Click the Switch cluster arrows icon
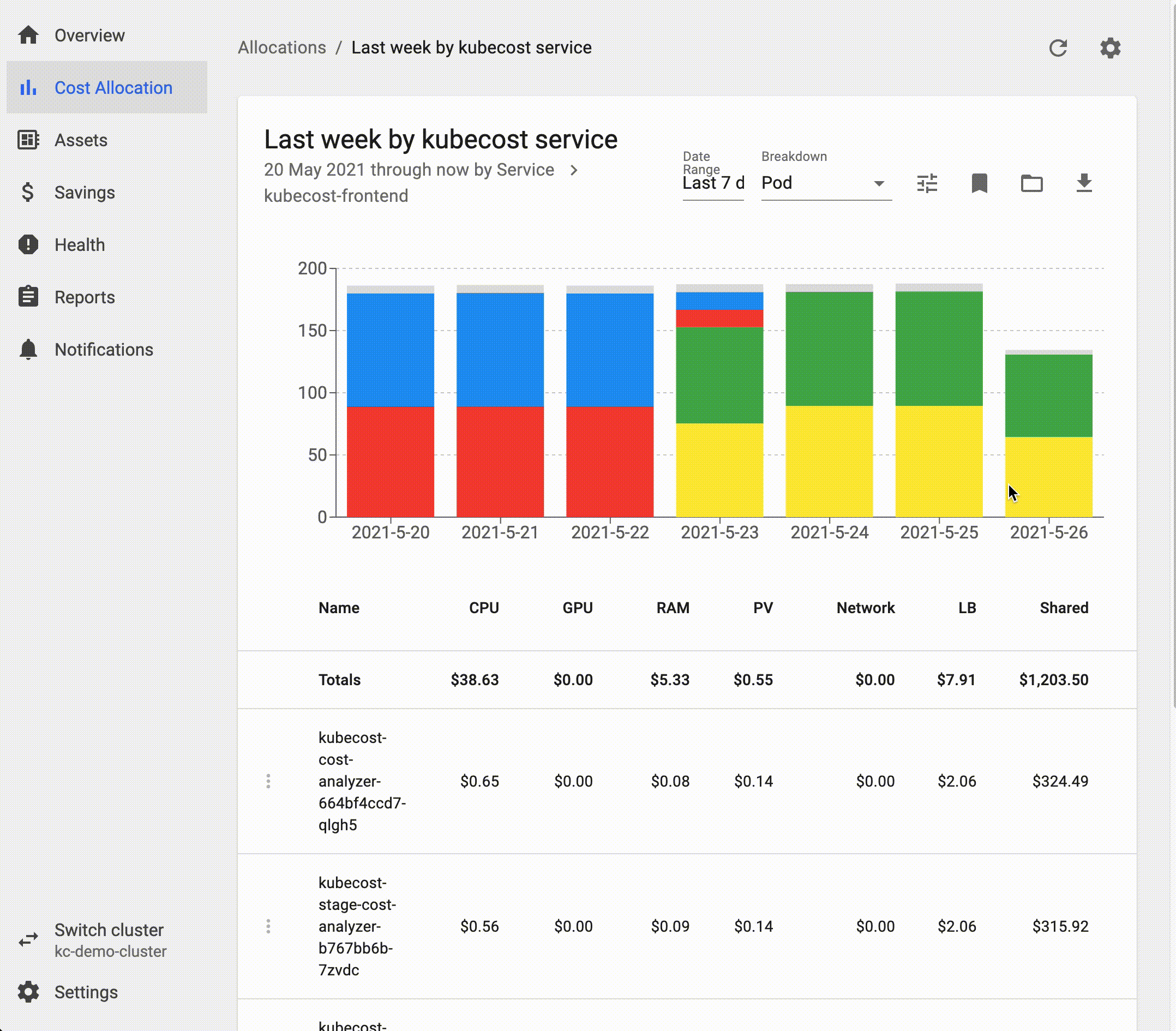This screenshot has width=1176, height=1031. coord(28,939)
